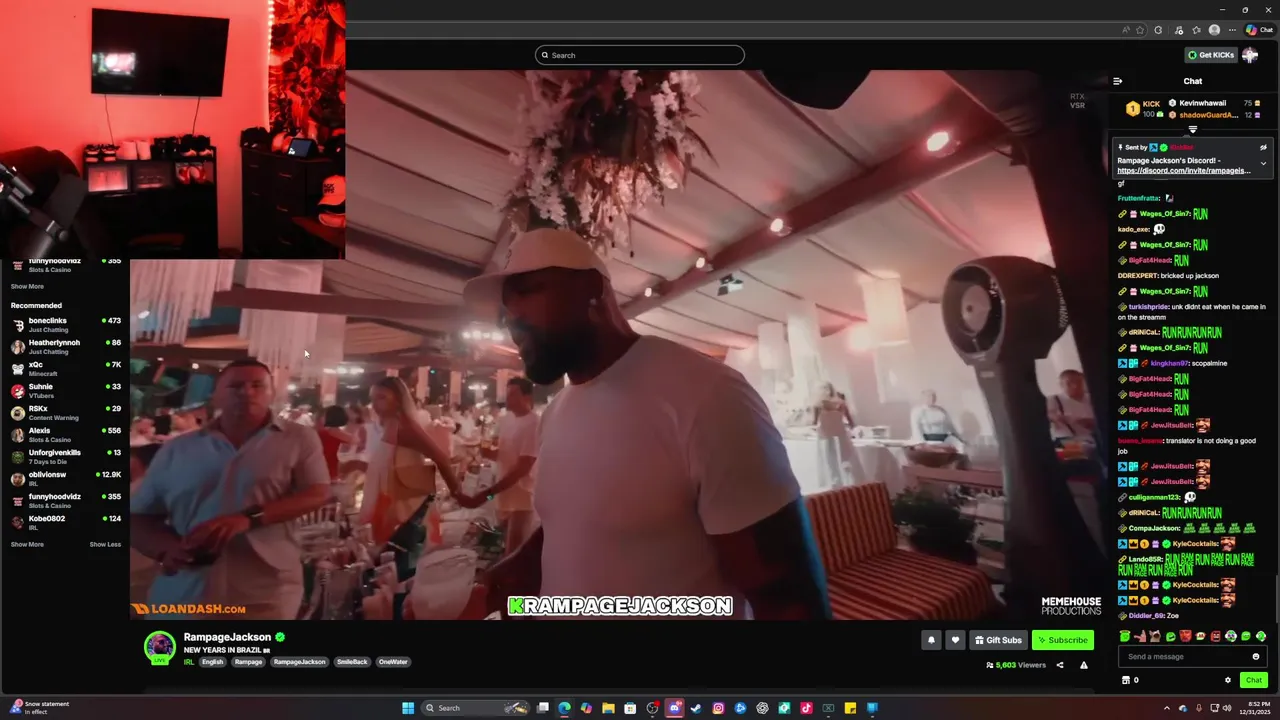The width and height of the screenshot is (1280, 720).
Task: Click Kevinwhawaii in chat leaderboard
Action: (1202, 103)
